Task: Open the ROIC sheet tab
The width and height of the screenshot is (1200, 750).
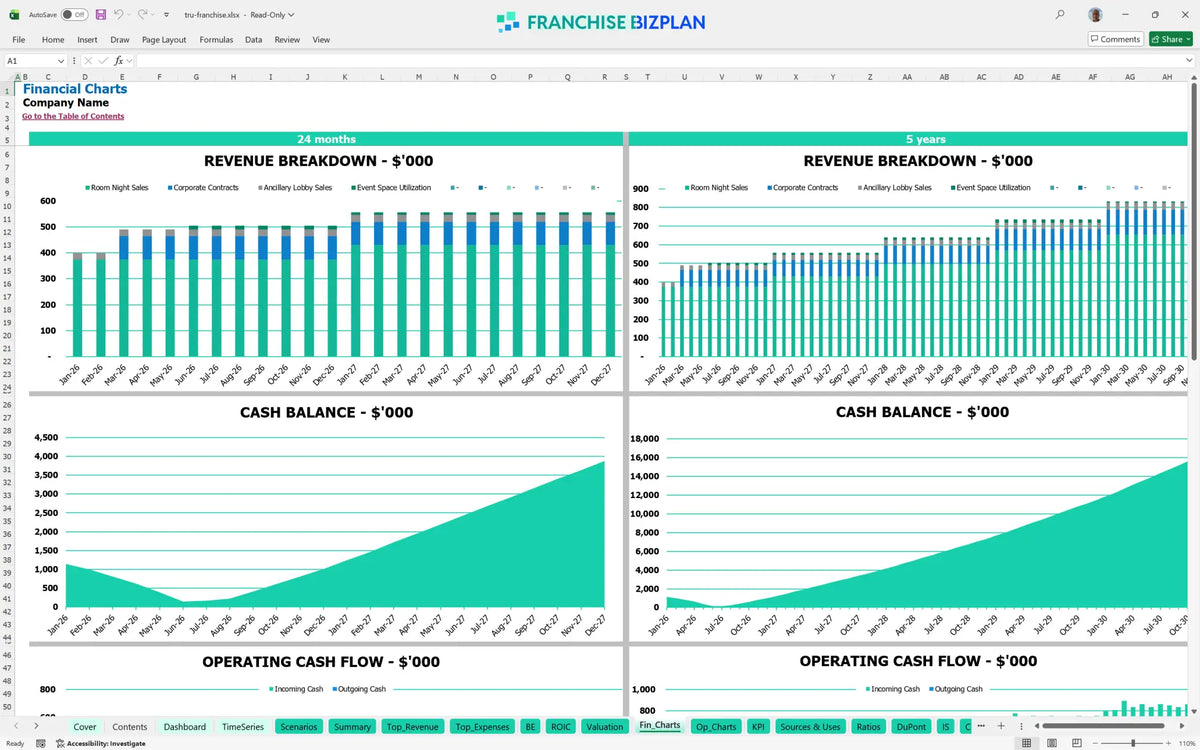Action: 561,727
